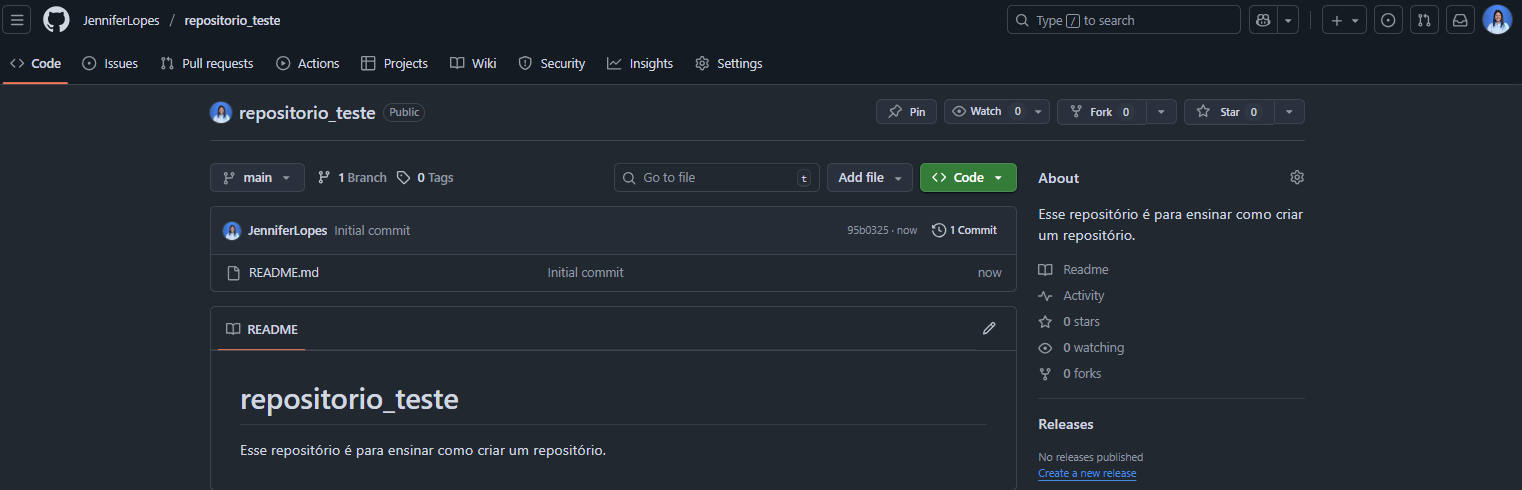
Task: Open the hamburger navigation menu
Action: point(19,20)
